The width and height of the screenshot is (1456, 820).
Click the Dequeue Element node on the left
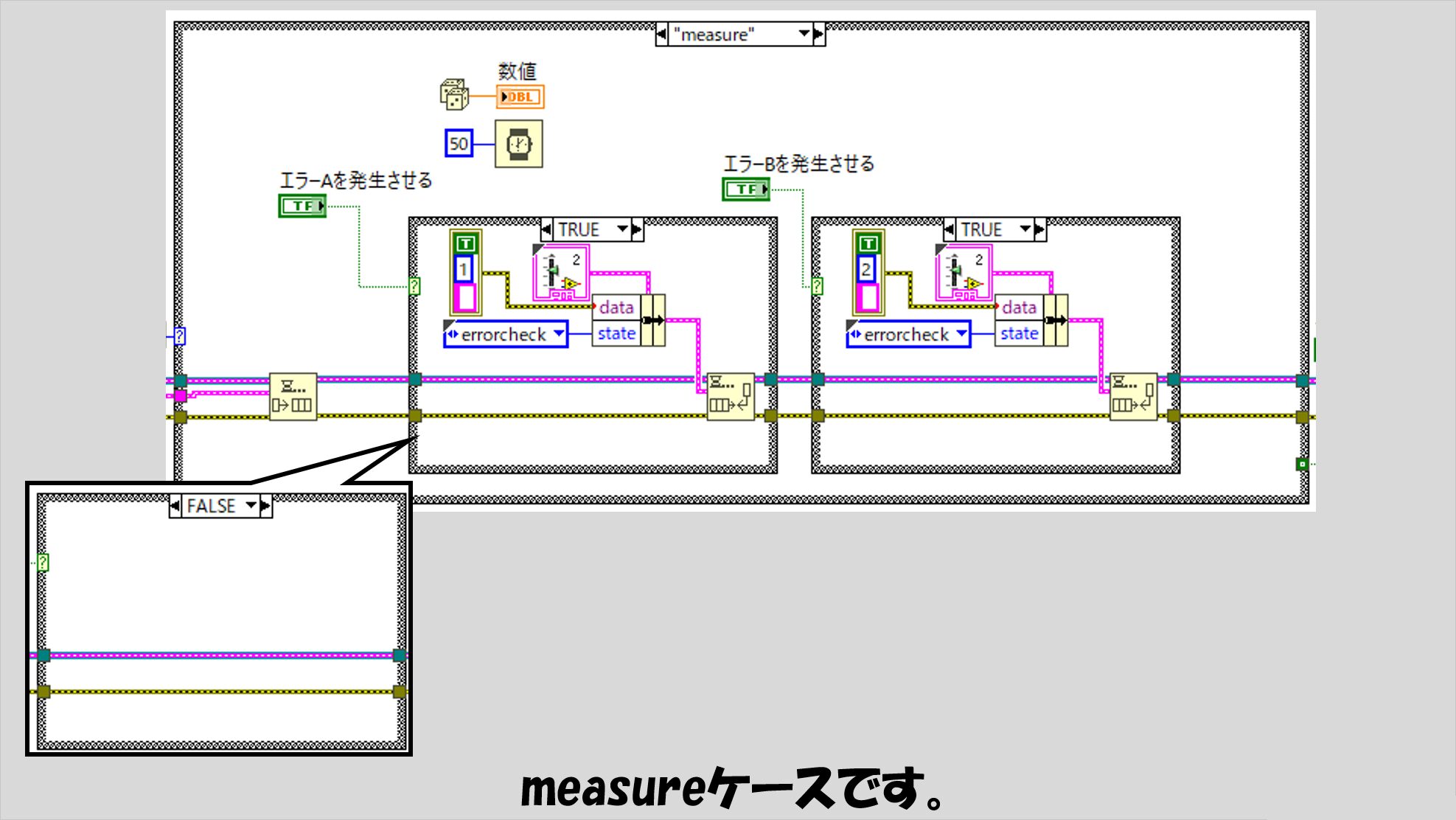tap(293, 397)
